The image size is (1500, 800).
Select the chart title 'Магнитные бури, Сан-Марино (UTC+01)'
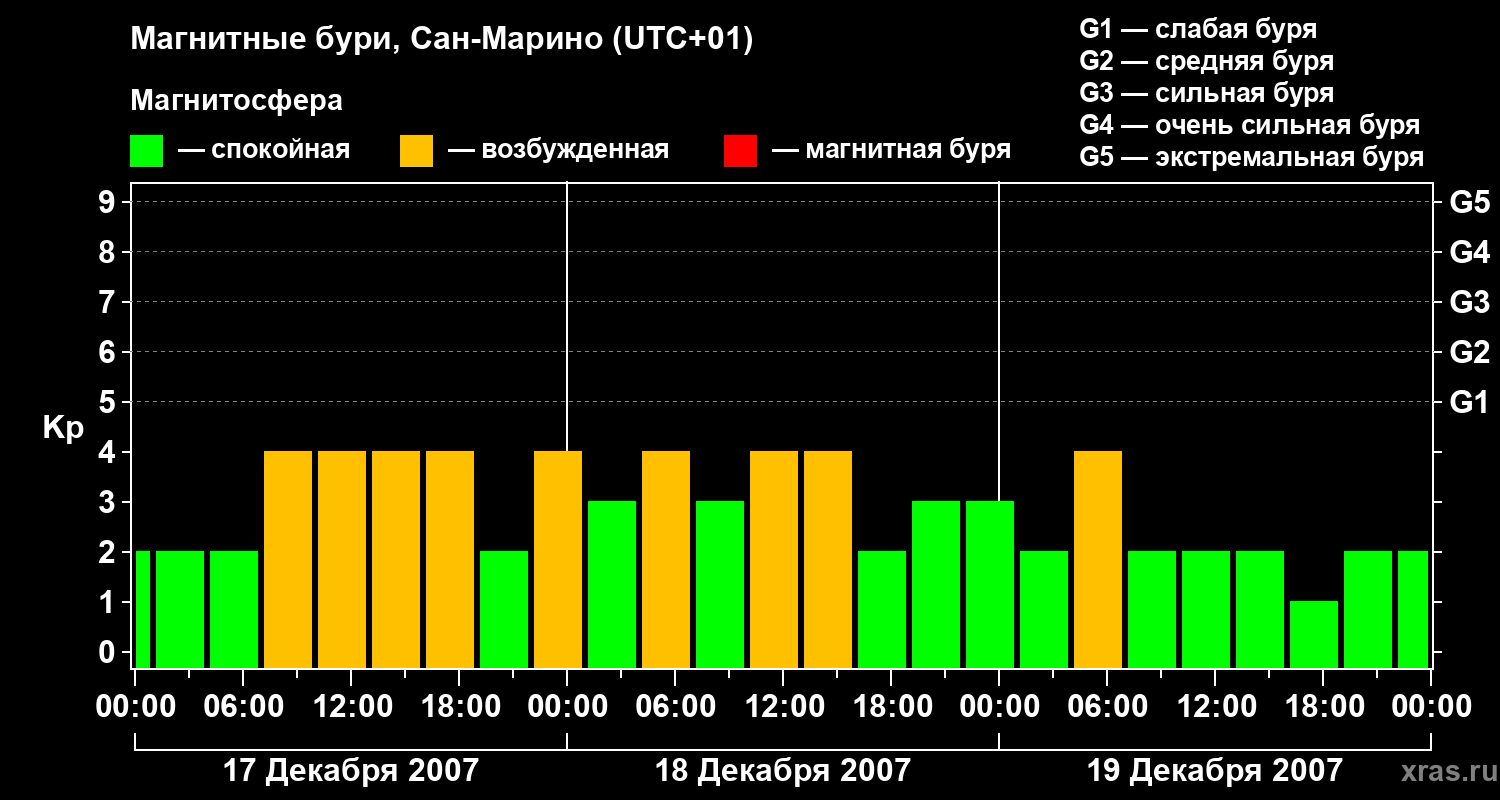[x=441, y=40]
